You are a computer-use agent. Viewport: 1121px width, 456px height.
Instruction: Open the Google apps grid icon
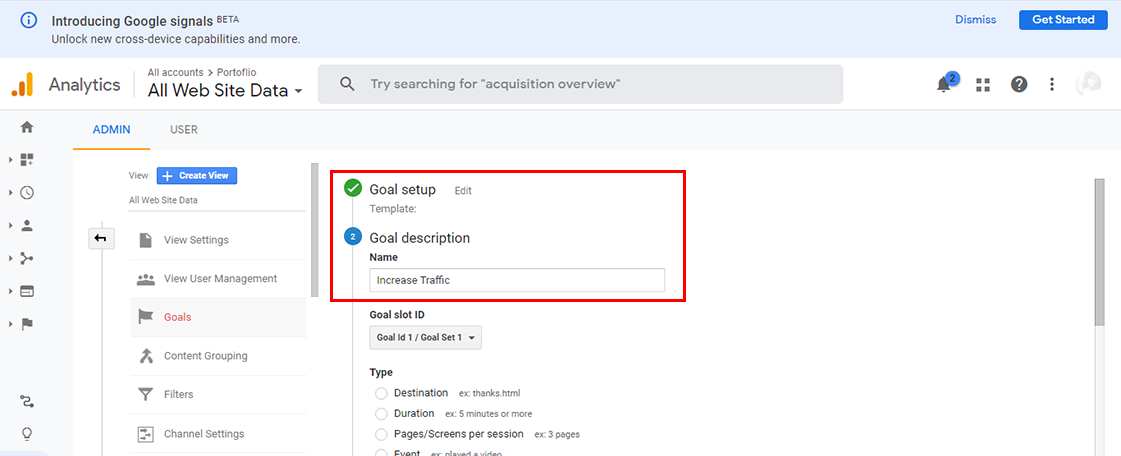[x=983, y=85]
